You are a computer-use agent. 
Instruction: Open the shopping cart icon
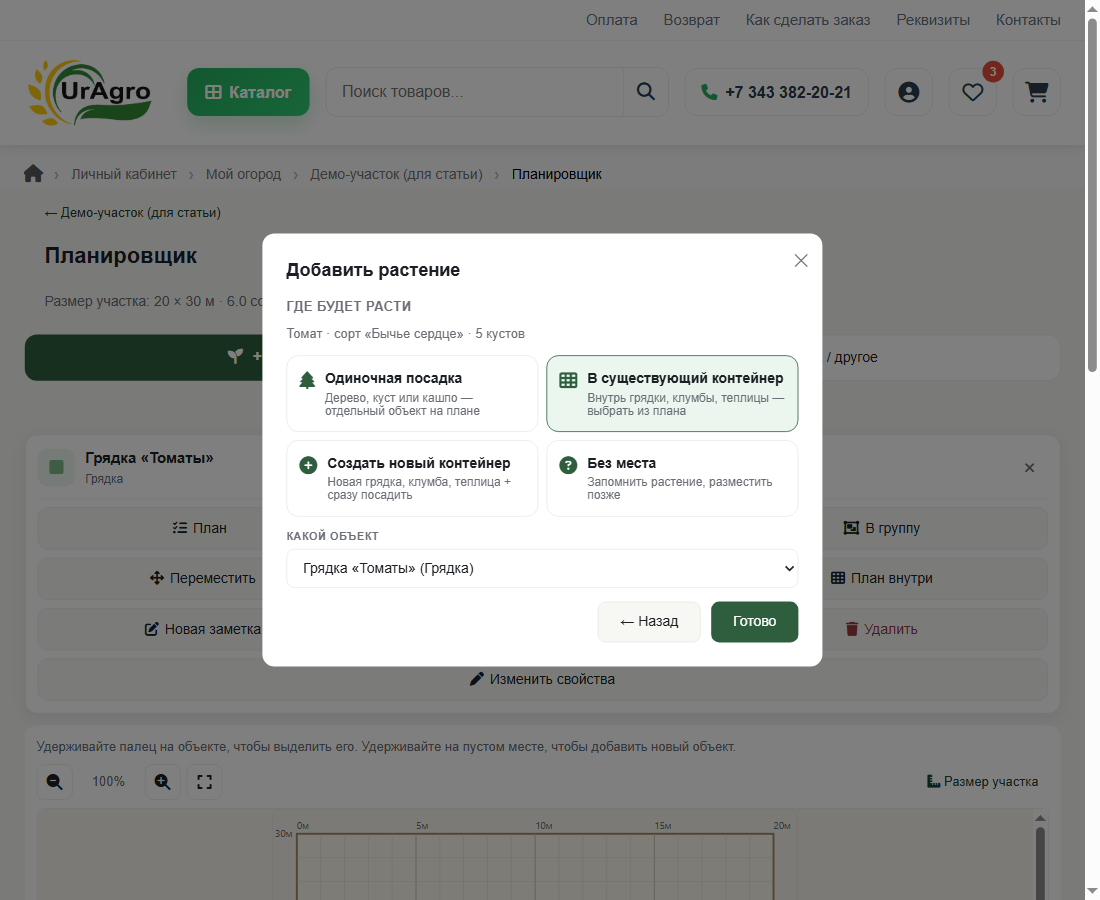coord(1036,92)
